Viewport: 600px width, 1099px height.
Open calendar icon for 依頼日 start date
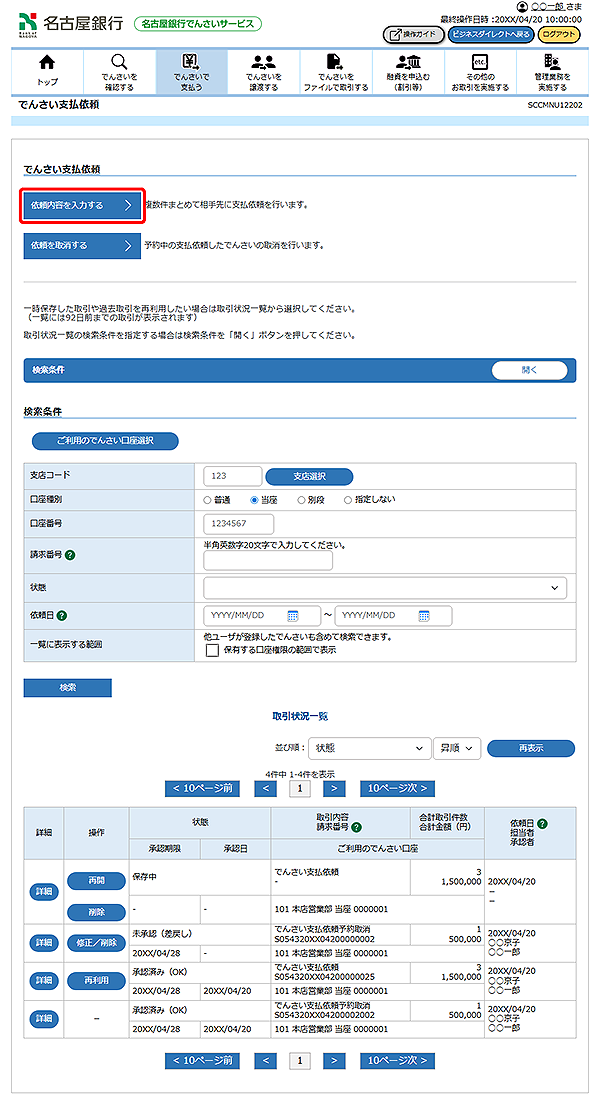click(293, 616)
